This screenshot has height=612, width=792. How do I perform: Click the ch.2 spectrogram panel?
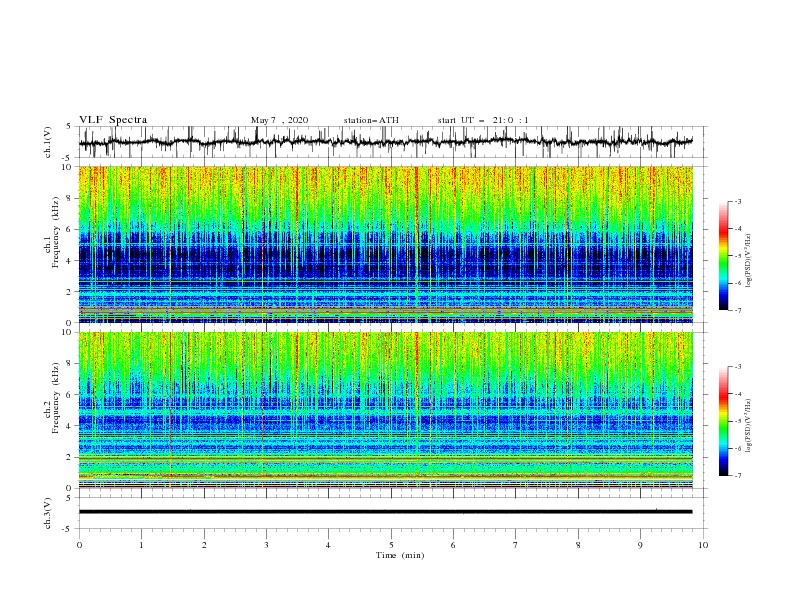pos(386,410)
